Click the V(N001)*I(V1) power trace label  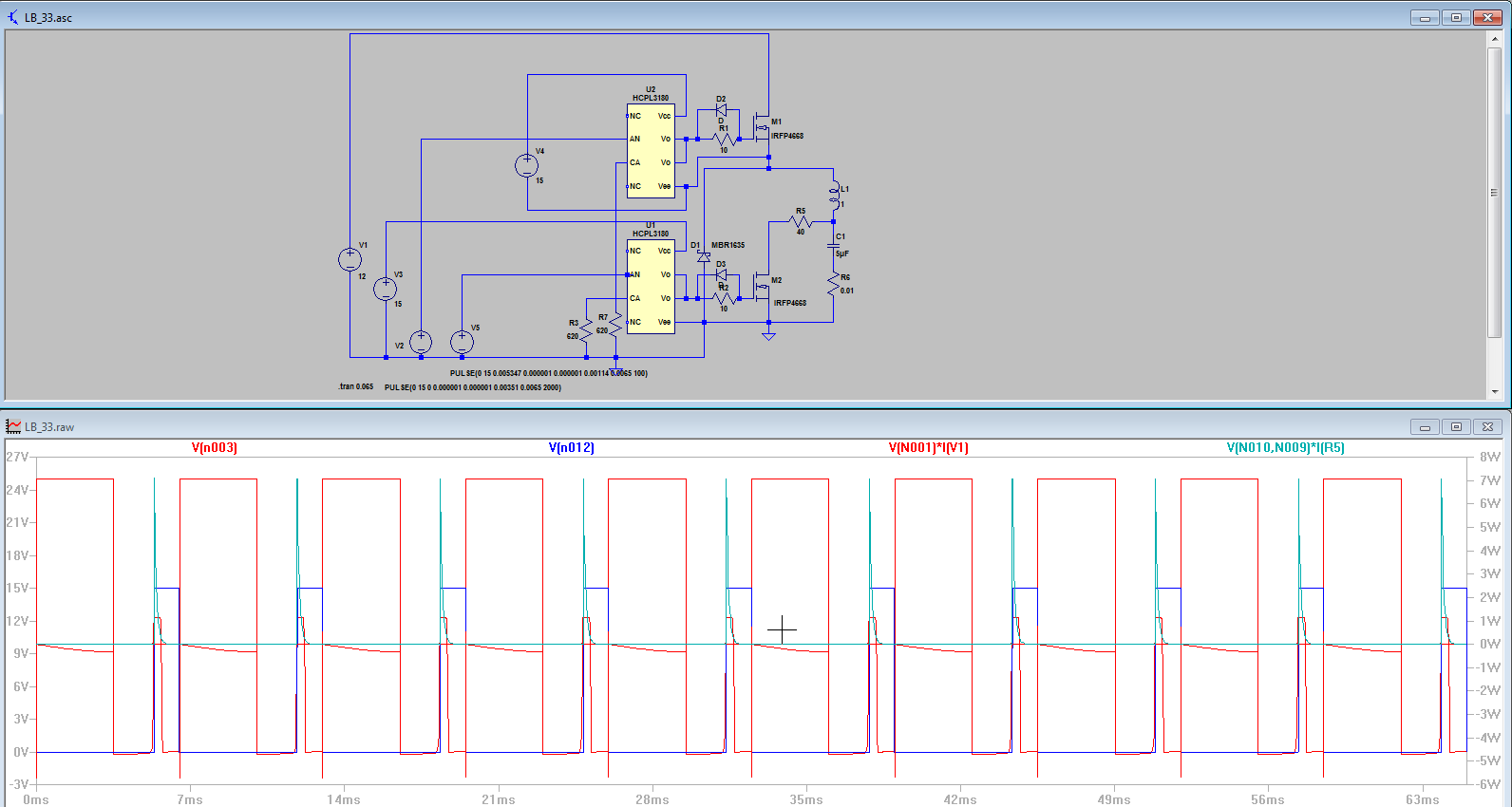click(x=928, y=447)
